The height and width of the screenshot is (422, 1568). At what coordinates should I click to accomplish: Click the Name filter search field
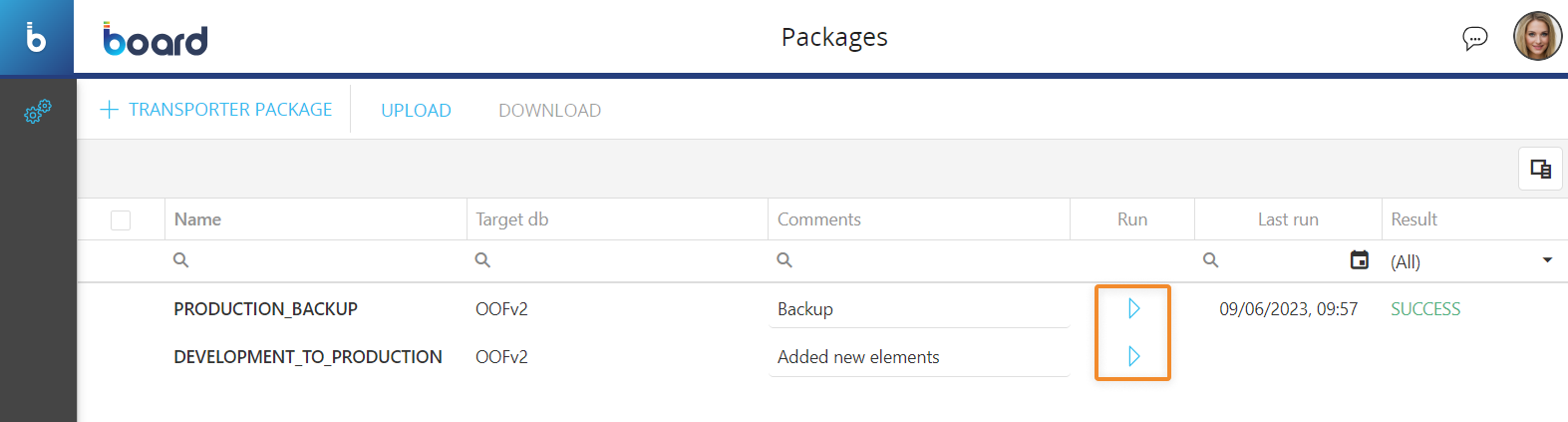(x=319, y=260)
